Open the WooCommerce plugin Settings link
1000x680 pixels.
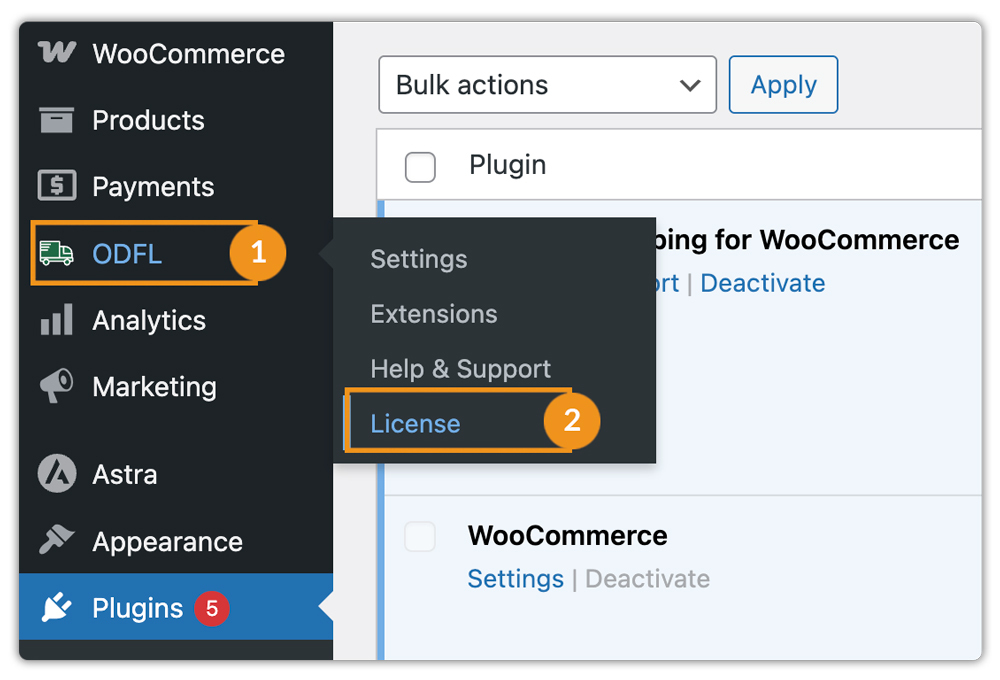(515, 579)
